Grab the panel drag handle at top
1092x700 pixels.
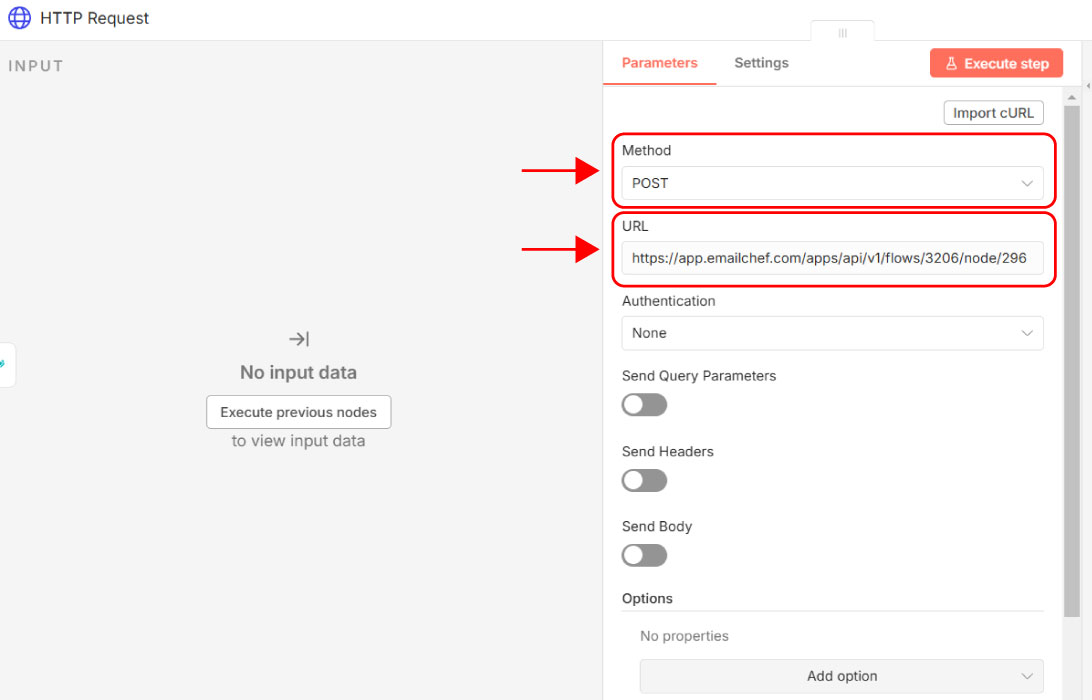coord(842,33)
